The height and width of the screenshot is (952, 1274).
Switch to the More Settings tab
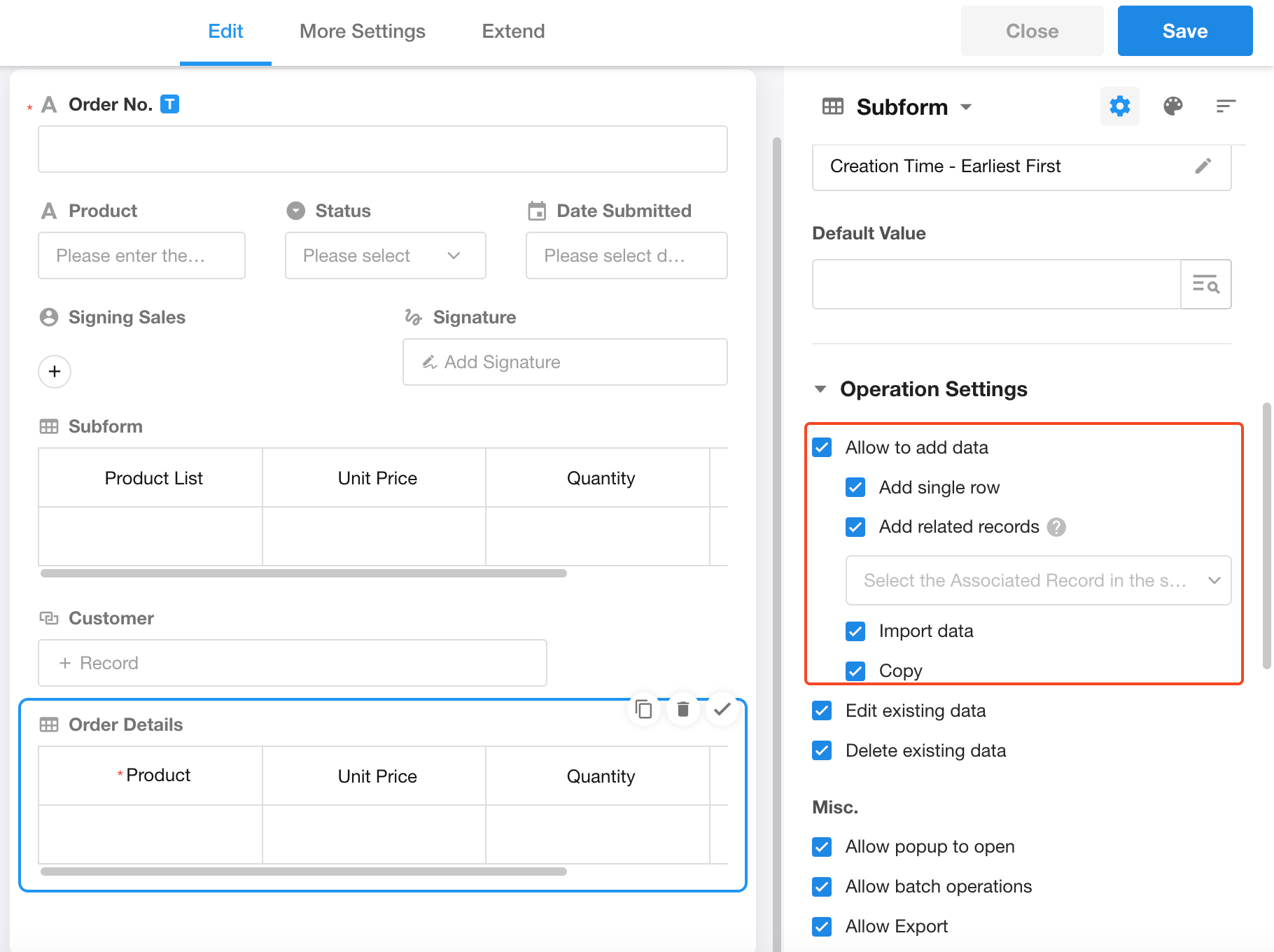(362, 31)
